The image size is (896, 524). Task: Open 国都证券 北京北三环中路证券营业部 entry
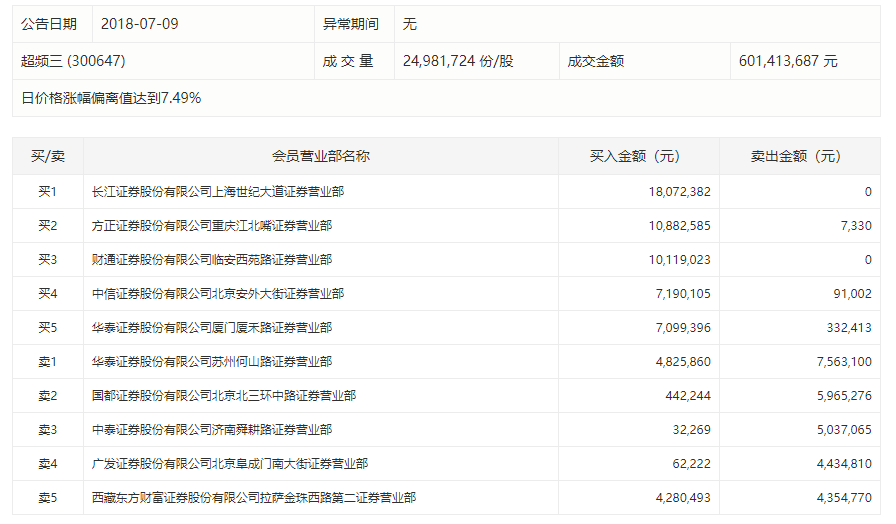point(223,396)
